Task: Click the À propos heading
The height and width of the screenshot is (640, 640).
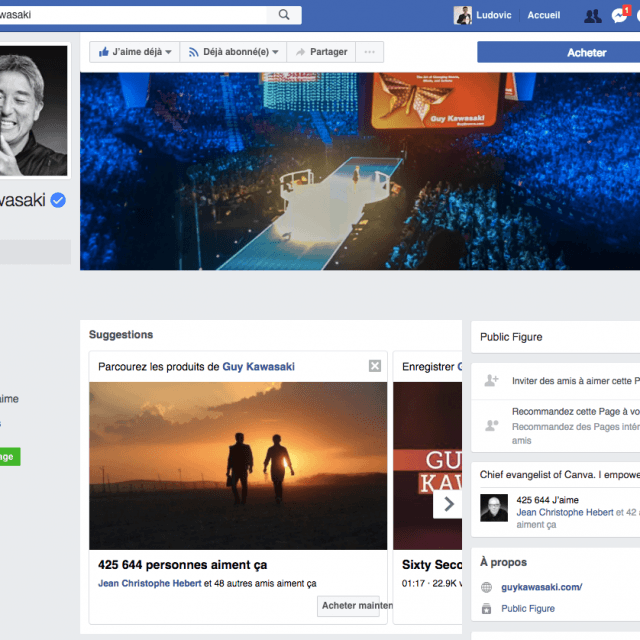Action: point(503,562)
